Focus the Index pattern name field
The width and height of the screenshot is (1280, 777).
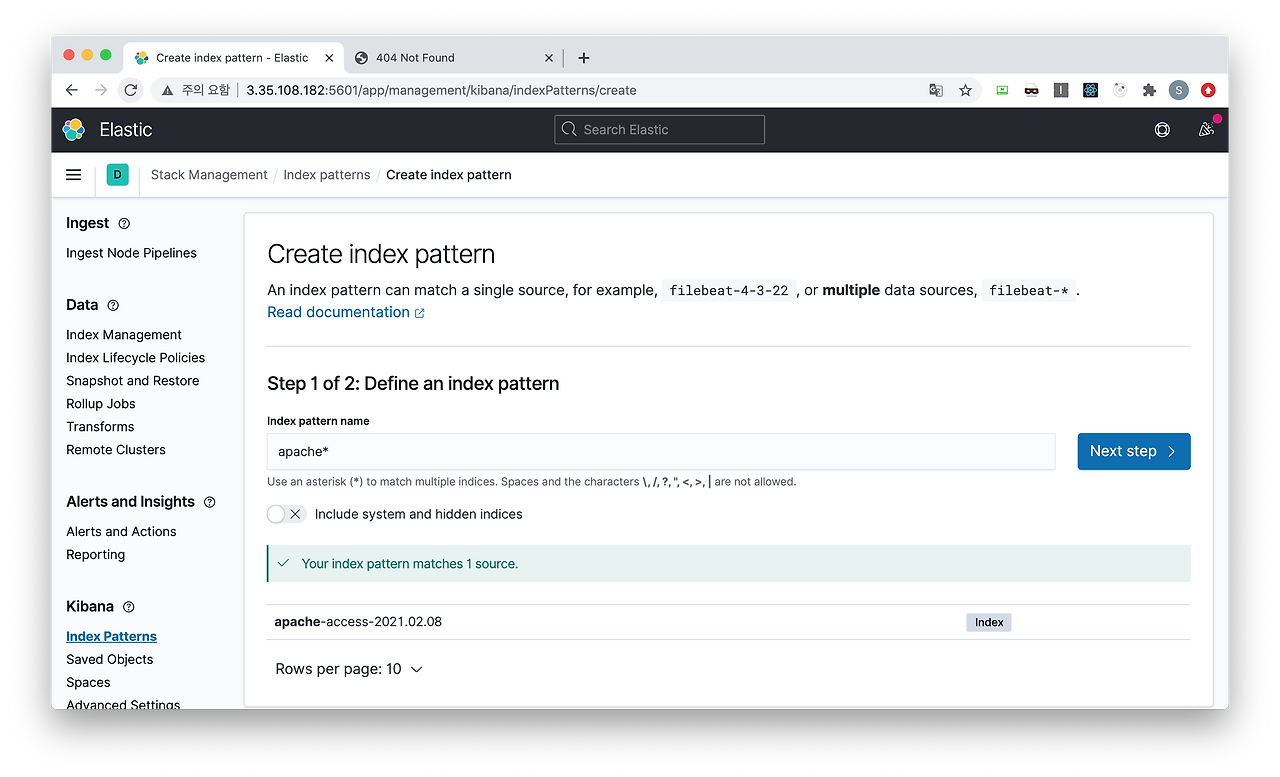(661, 452)
